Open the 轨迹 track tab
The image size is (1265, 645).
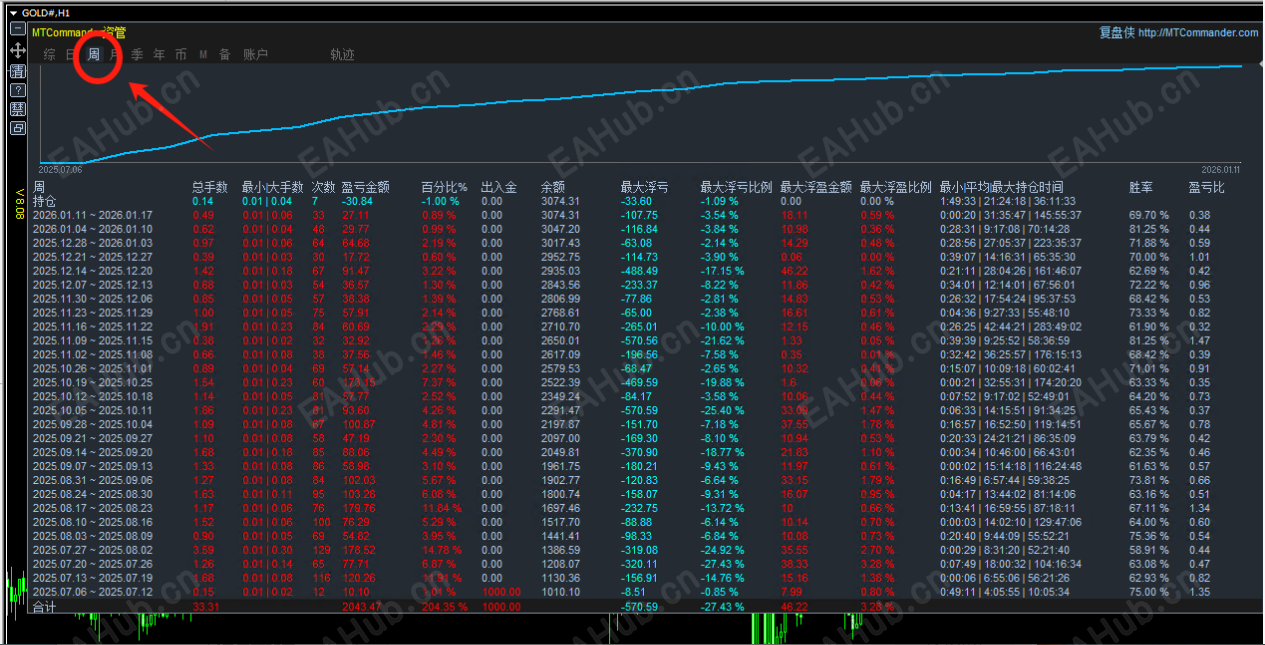343,54
